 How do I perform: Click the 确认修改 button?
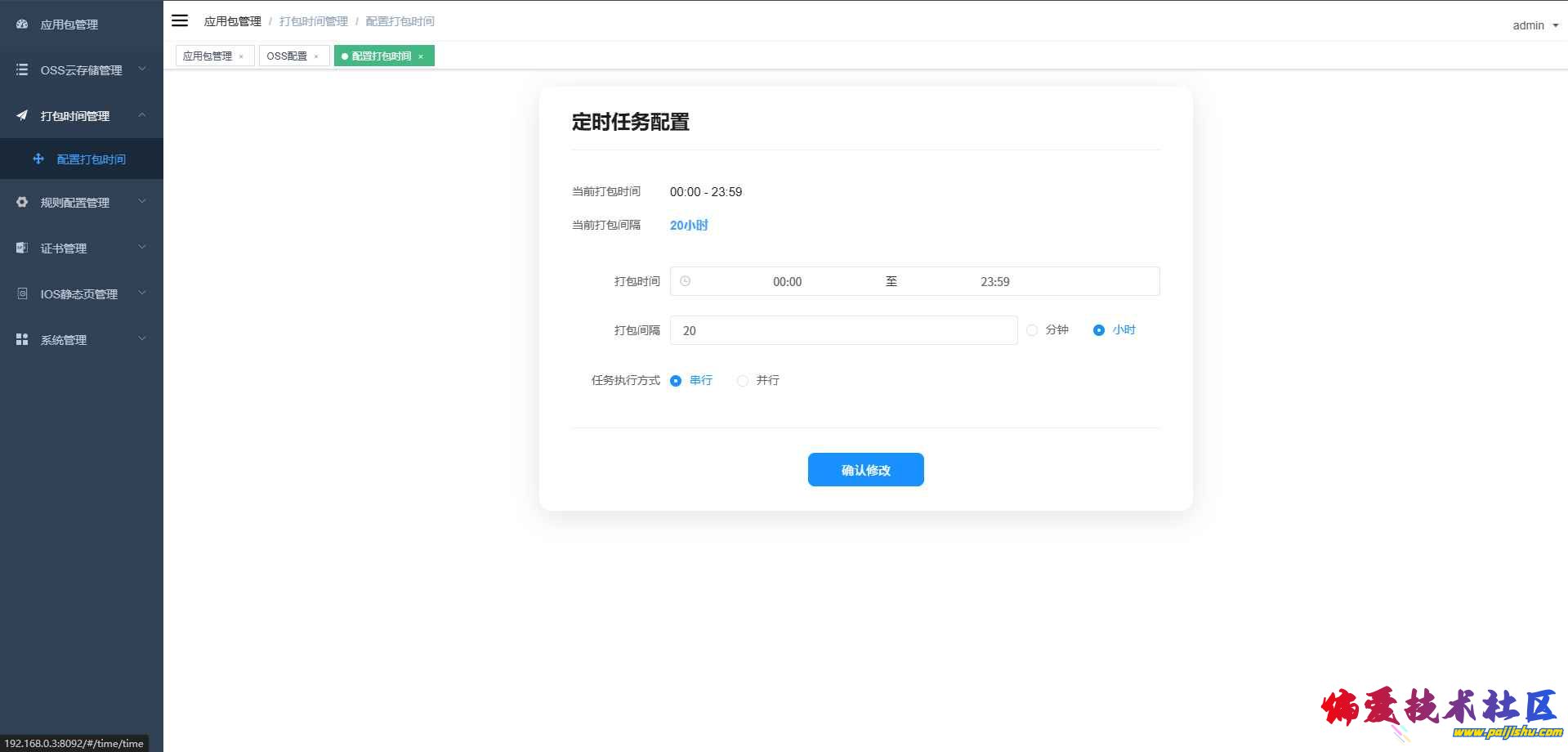tap(865, 470)
